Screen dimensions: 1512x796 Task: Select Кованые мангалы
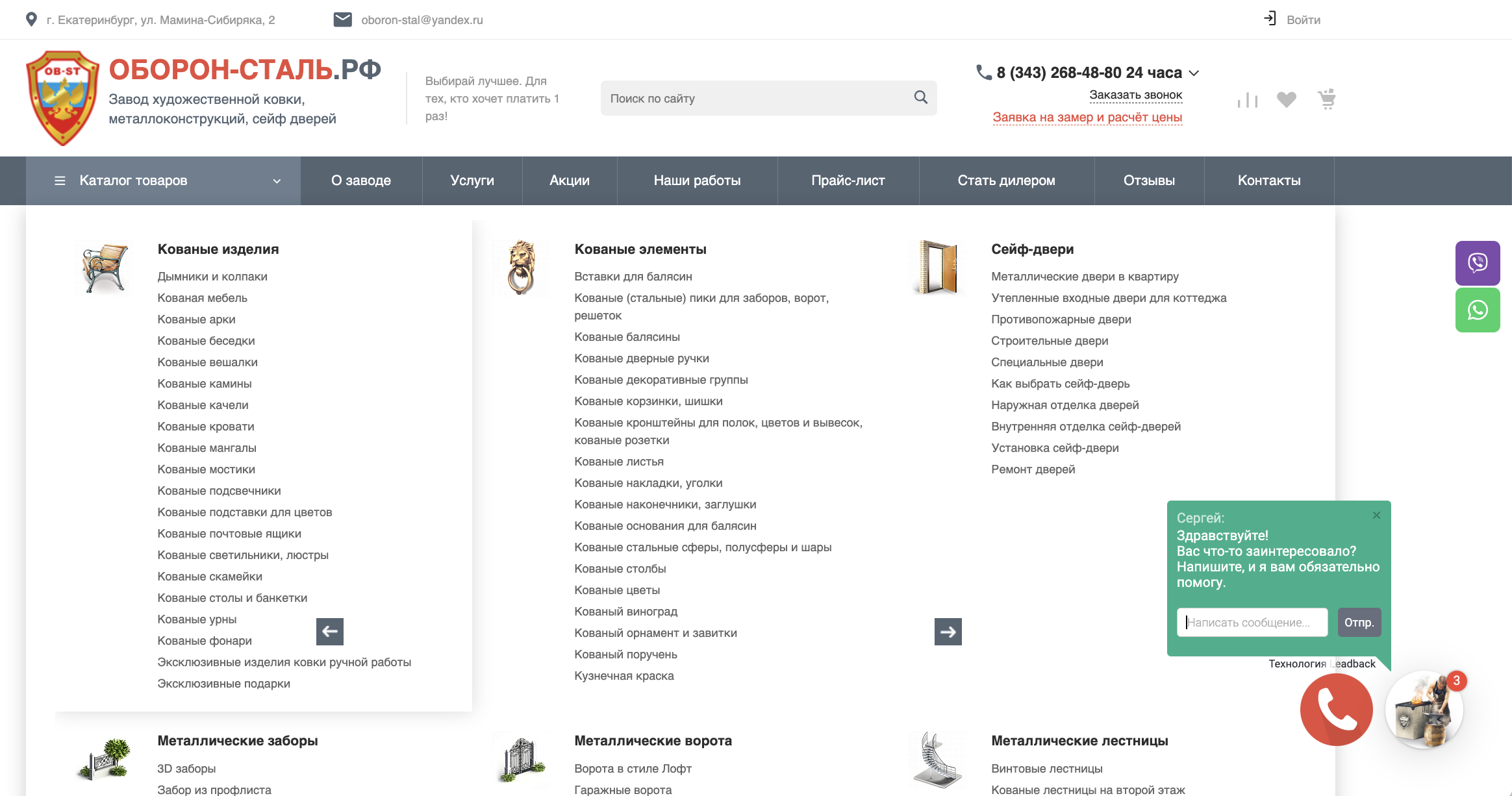click(207, 448)
